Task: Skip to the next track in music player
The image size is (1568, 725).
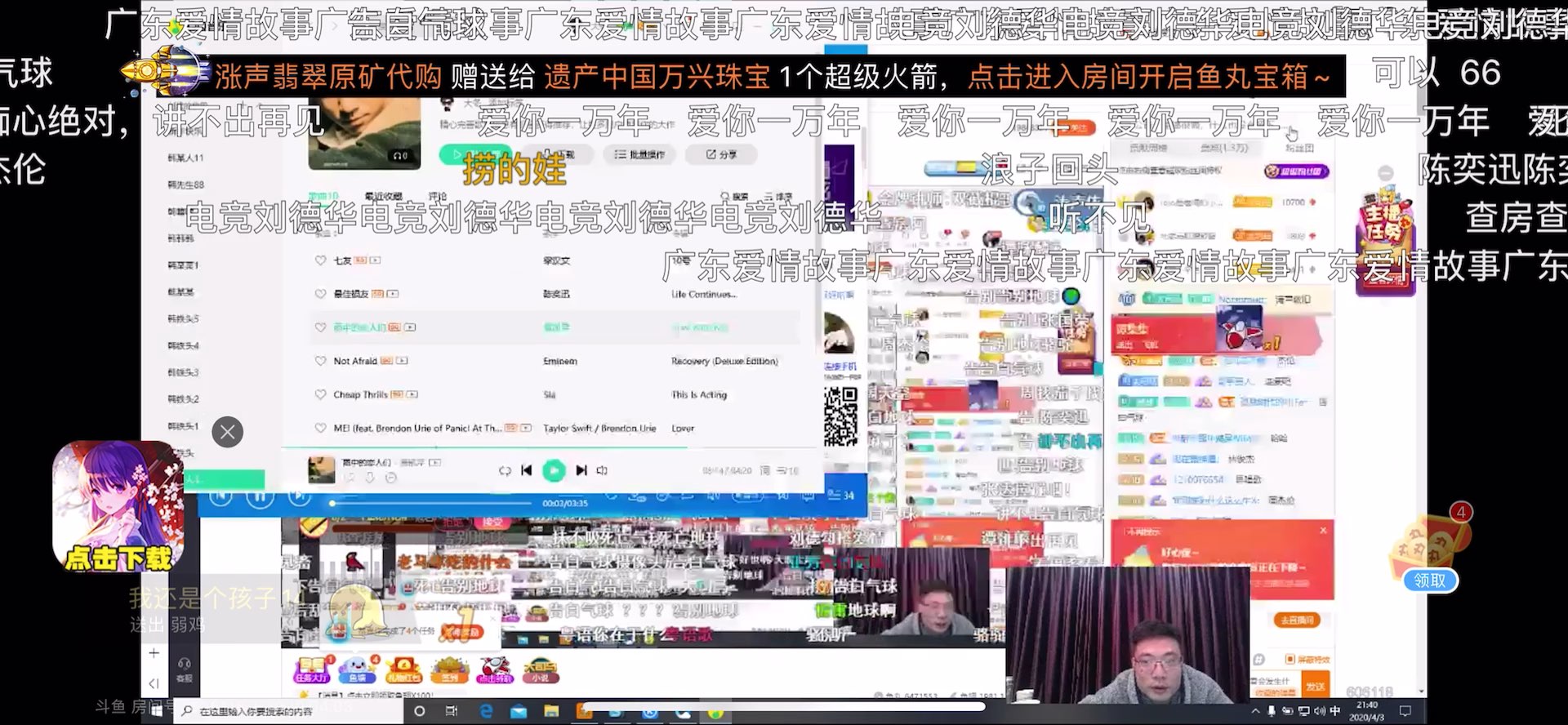Action: click(581, 470)
